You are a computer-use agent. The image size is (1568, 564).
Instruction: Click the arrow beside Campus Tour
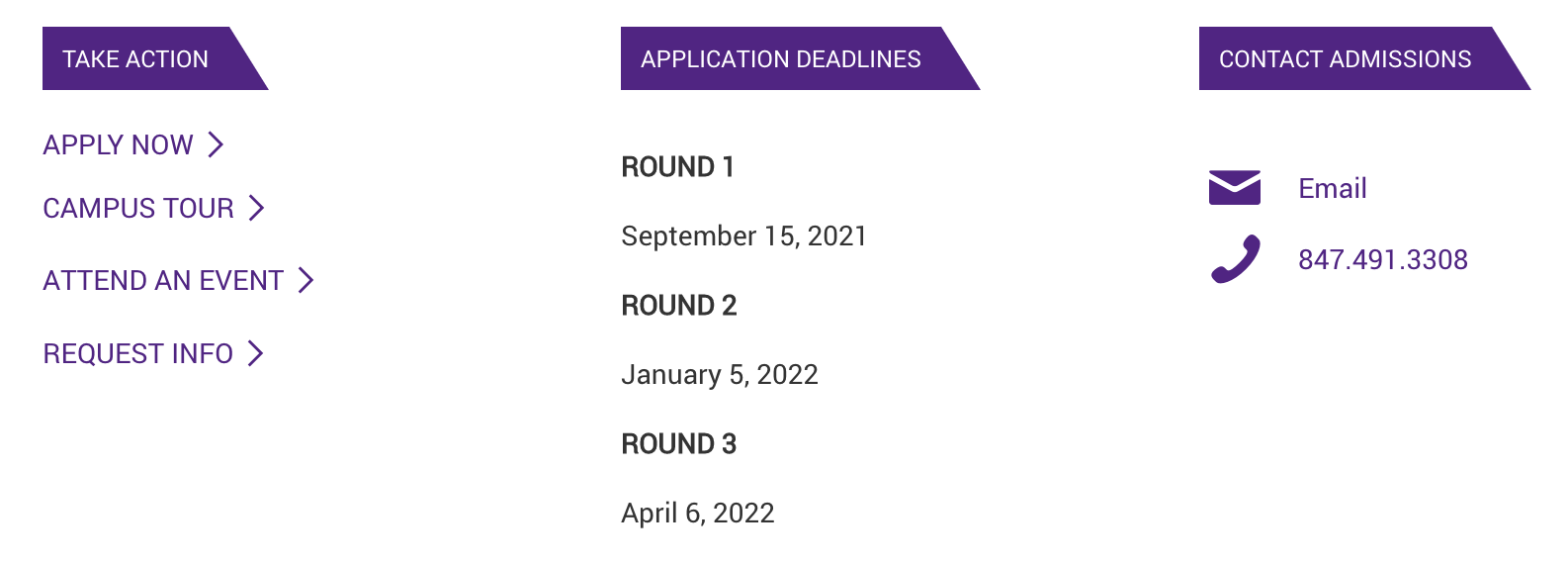point(256,208)
